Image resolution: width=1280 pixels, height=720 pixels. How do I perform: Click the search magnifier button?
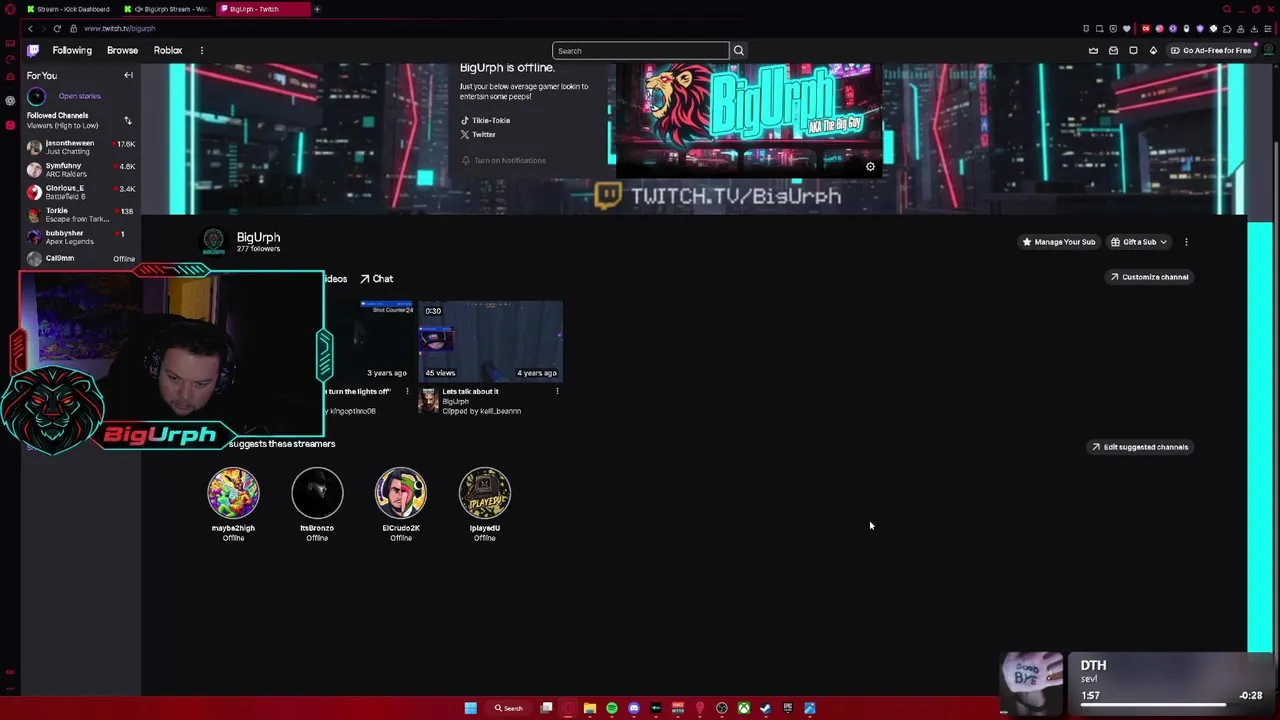(739, 51)
